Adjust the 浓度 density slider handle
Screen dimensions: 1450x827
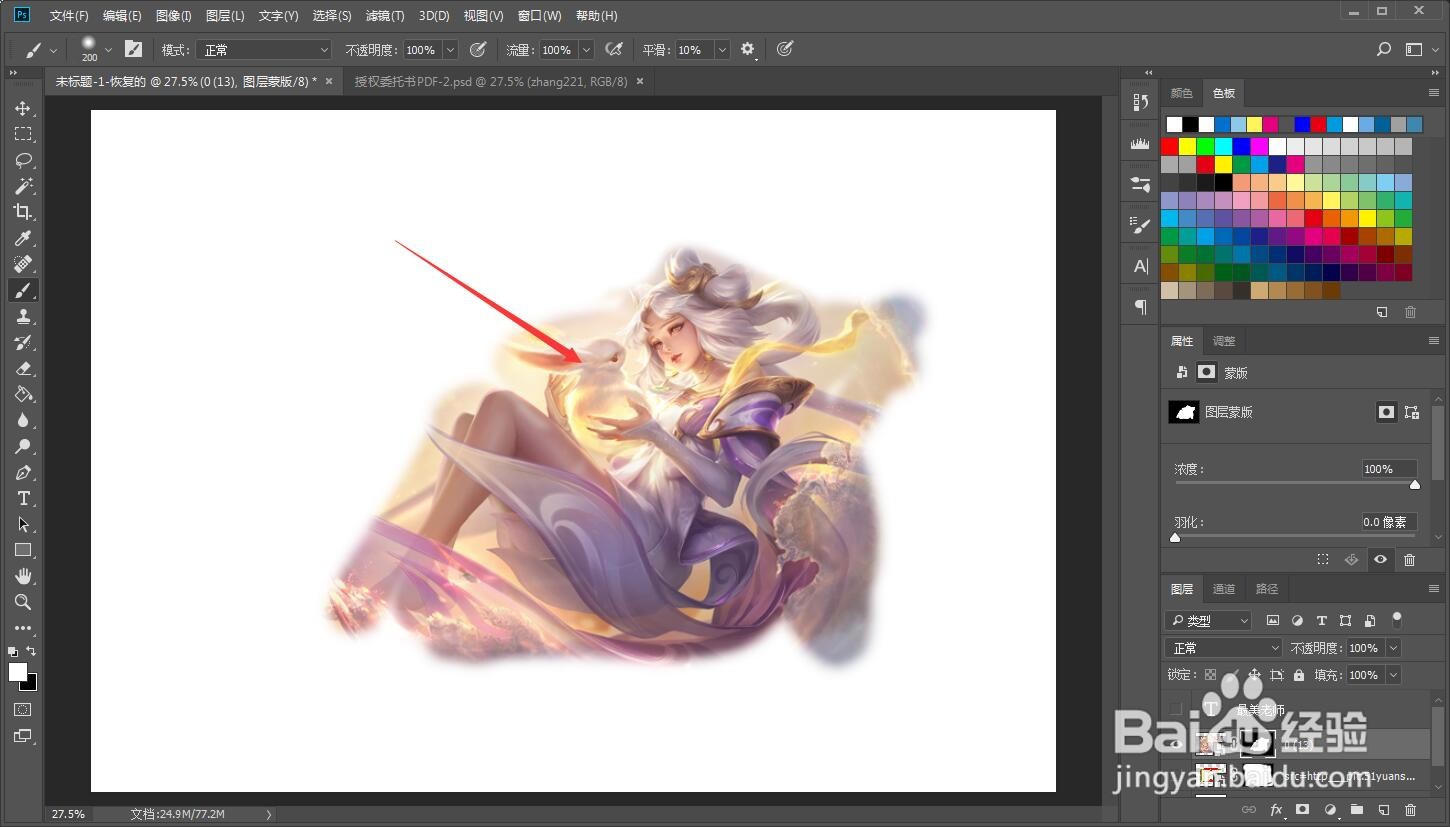(1414, 484)
